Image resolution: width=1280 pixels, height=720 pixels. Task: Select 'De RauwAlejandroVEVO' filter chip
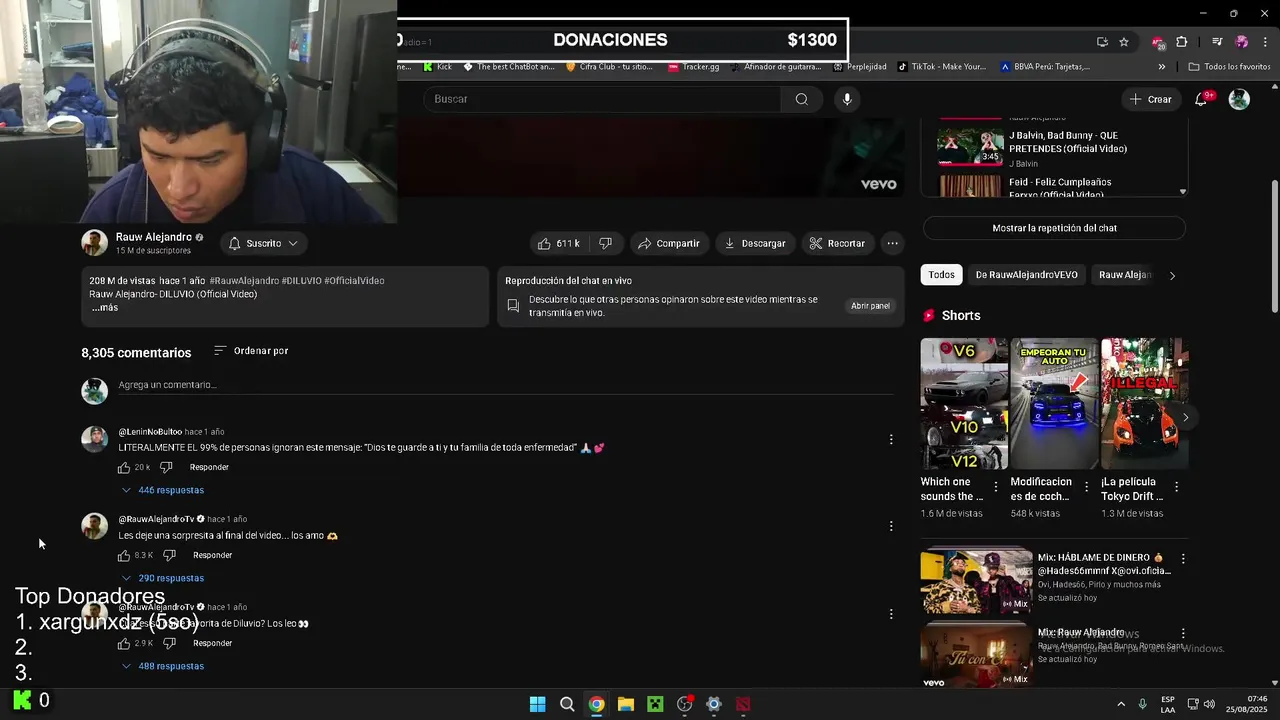(x=1026, y=275)
